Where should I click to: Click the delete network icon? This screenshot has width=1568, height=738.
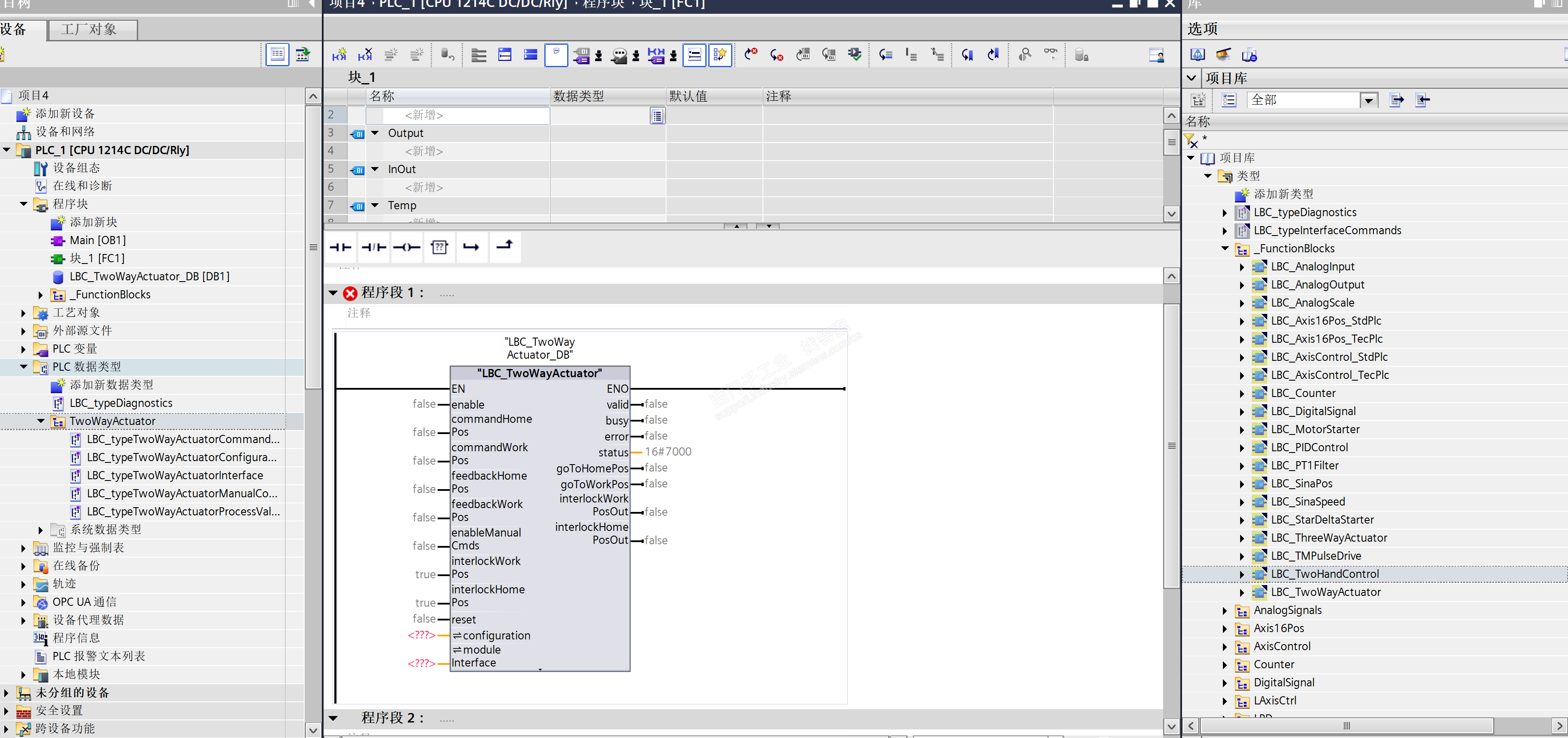[x=365, y=55]
